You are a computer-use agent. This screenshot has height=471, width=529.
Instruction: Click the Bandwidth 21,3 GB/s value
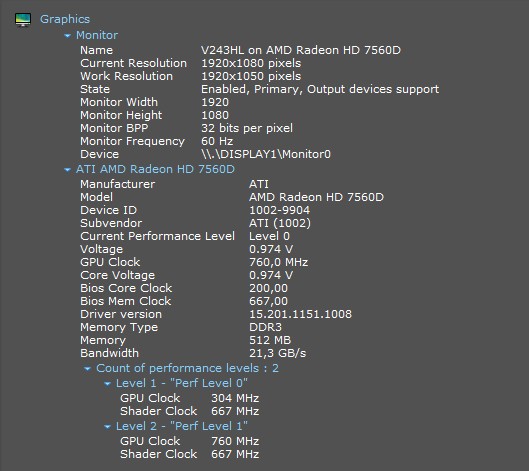pos(278,353)
